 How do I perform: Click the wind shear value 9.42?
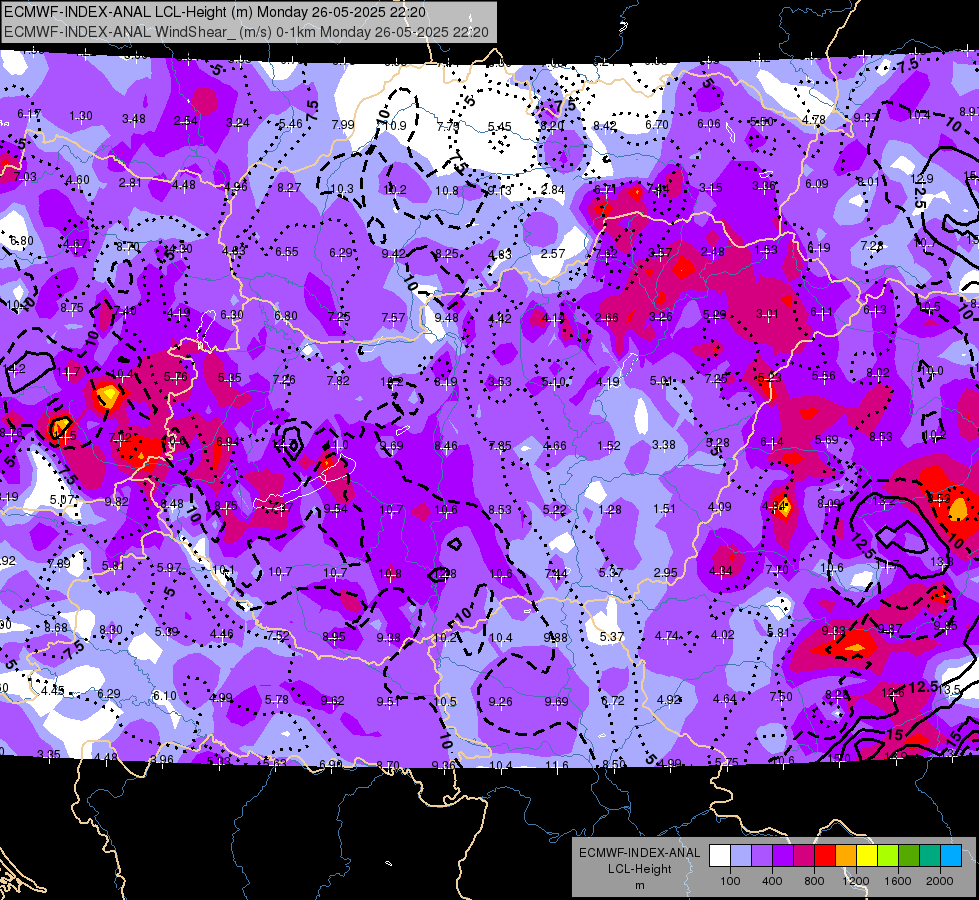pyautogui.click(x=393, y=253)
